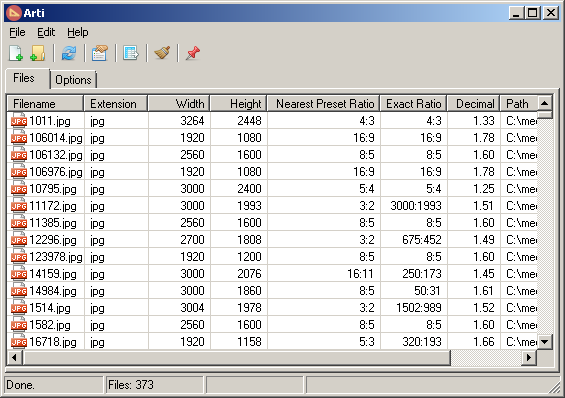
Task: Sort by Nearest Preset Ratio column header
Action: [x=324, y=104]
